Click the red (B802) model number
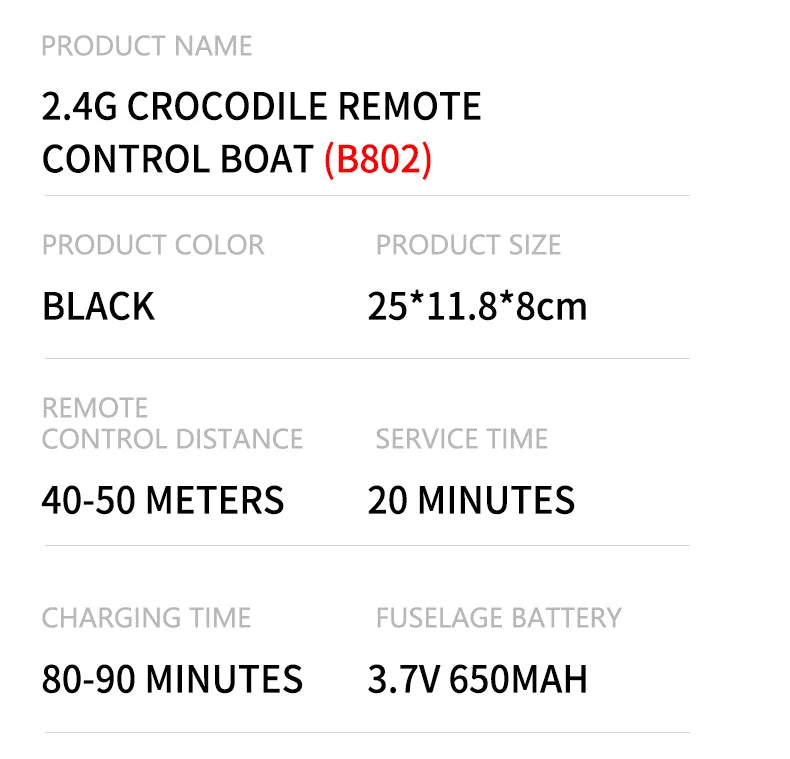This screenshot has height=759, width=790. pyautogui.click(x=377, y=160)
